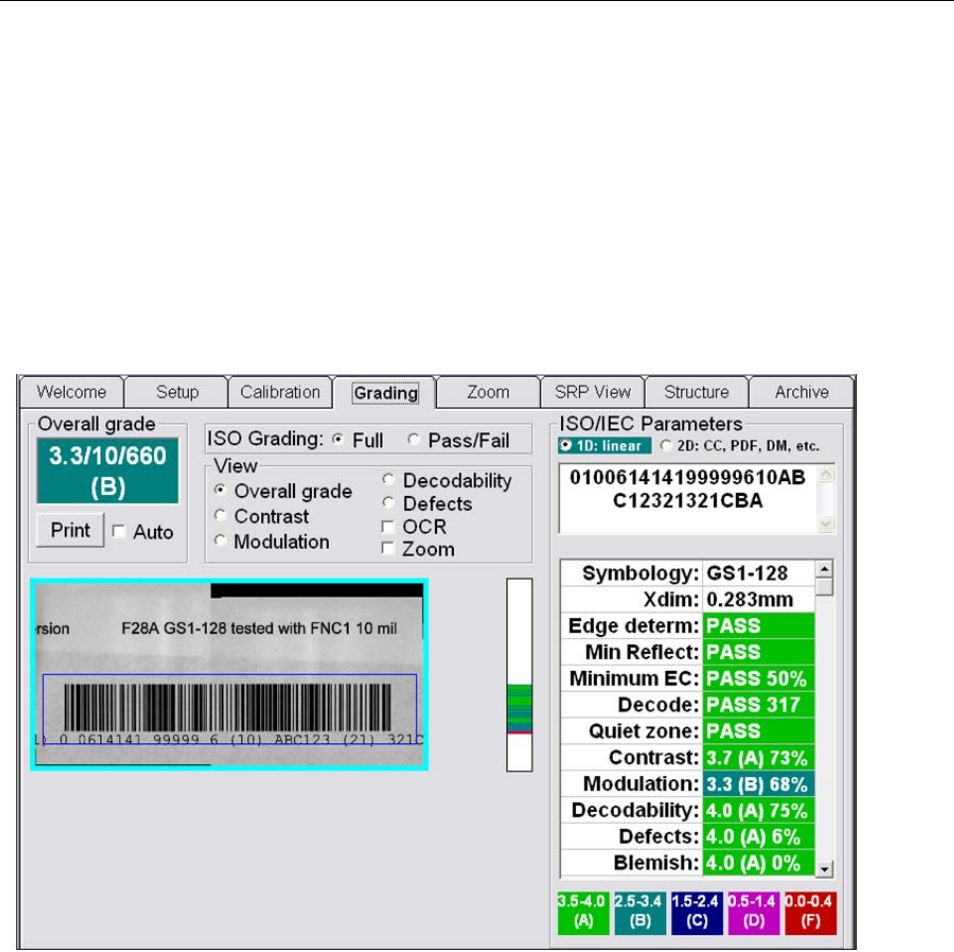
Task: Open the SRP View tab
Action: [x=593, y=392]
